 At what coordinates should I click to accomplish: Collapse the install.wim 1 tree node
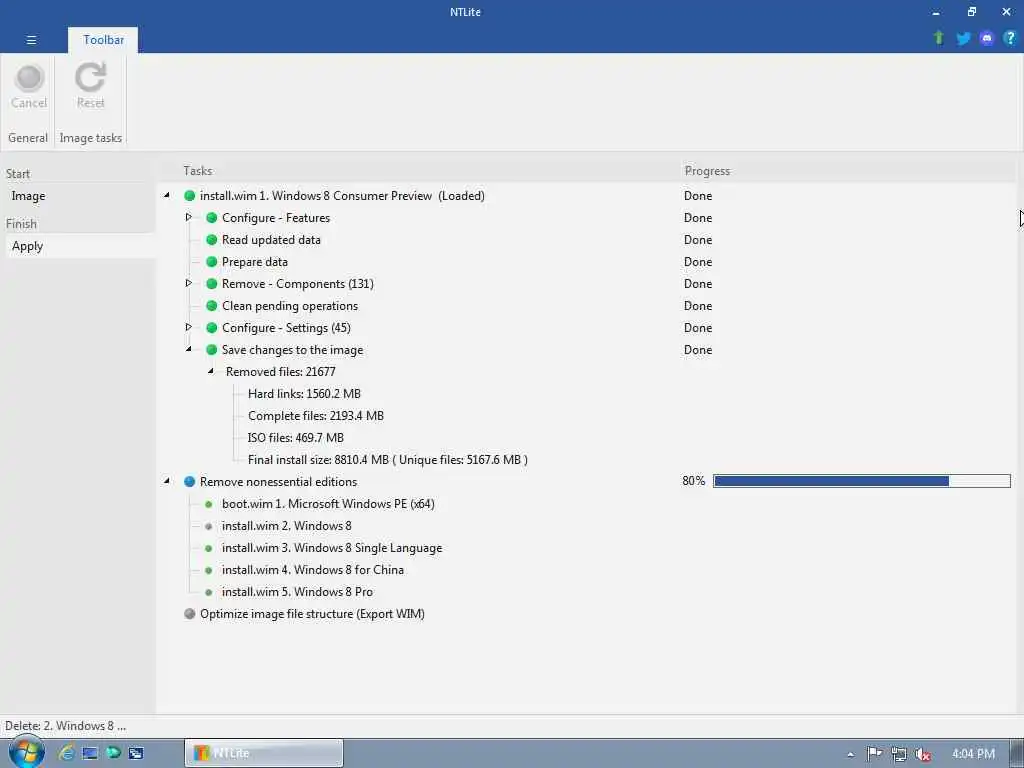click(167, 195)
